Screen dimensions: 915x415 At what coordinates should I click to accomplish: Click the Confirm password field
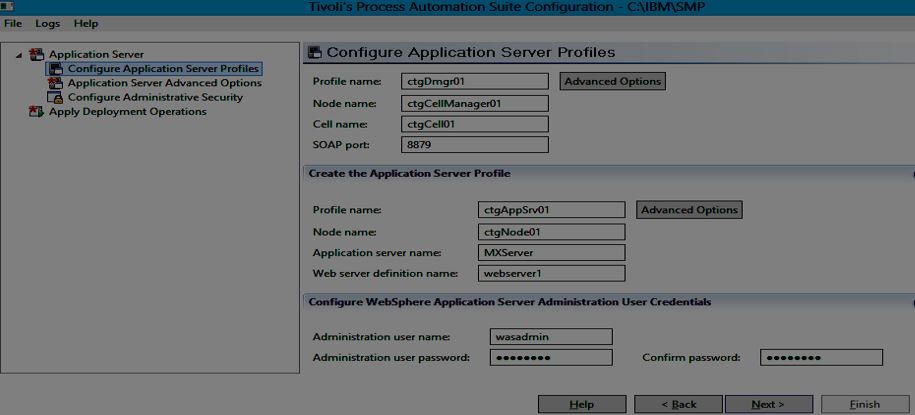coord(821,357)
